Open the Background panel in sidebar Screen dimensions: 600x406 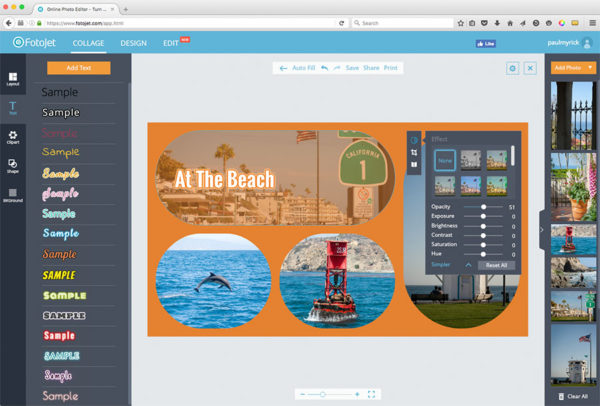pyautogui.click(x=13, y=195)
